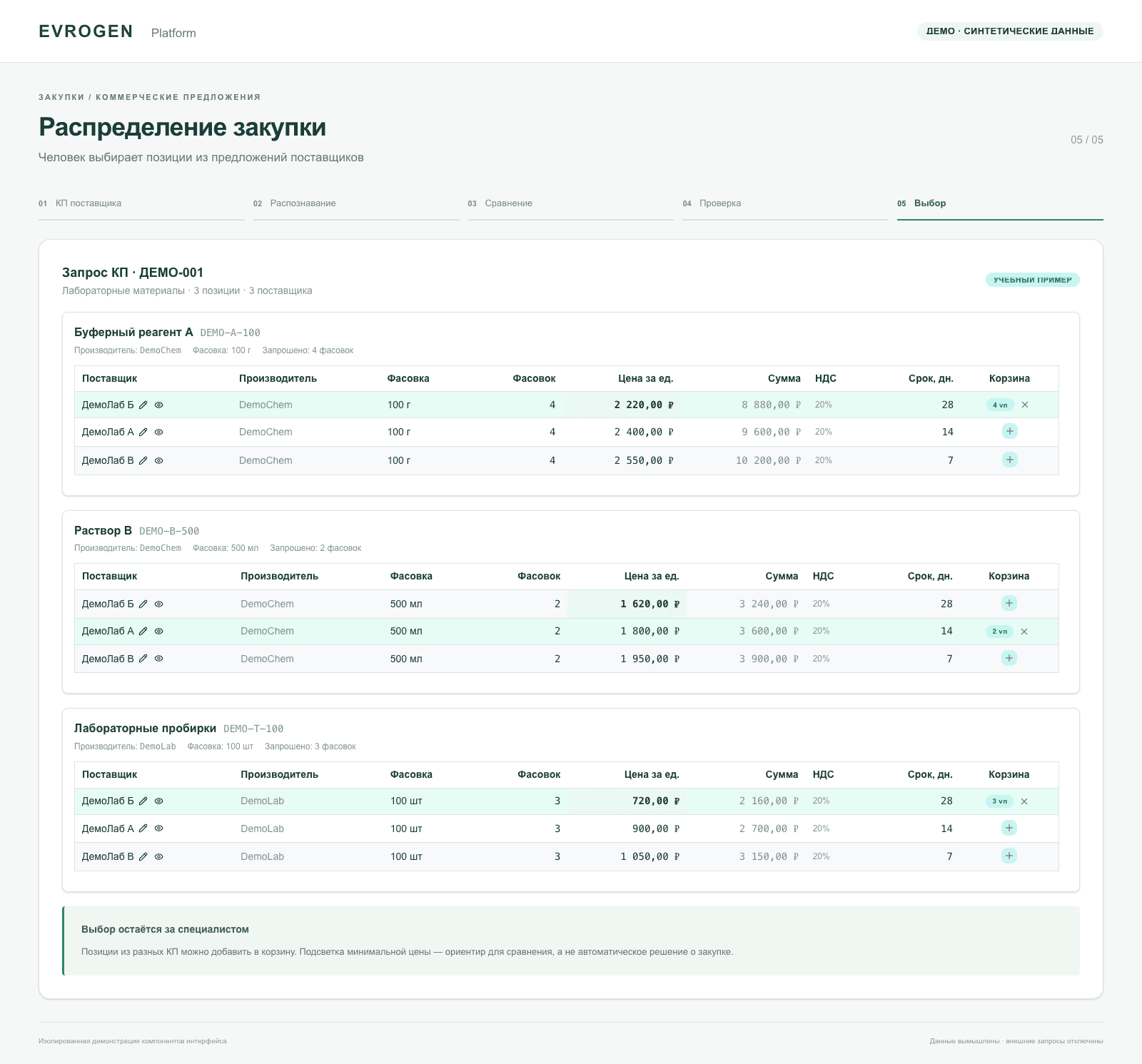1142x1064 pixels.
Task: Edit ДемоЛаб А offer in Буферный реагент A
Action: coord(143,432)
